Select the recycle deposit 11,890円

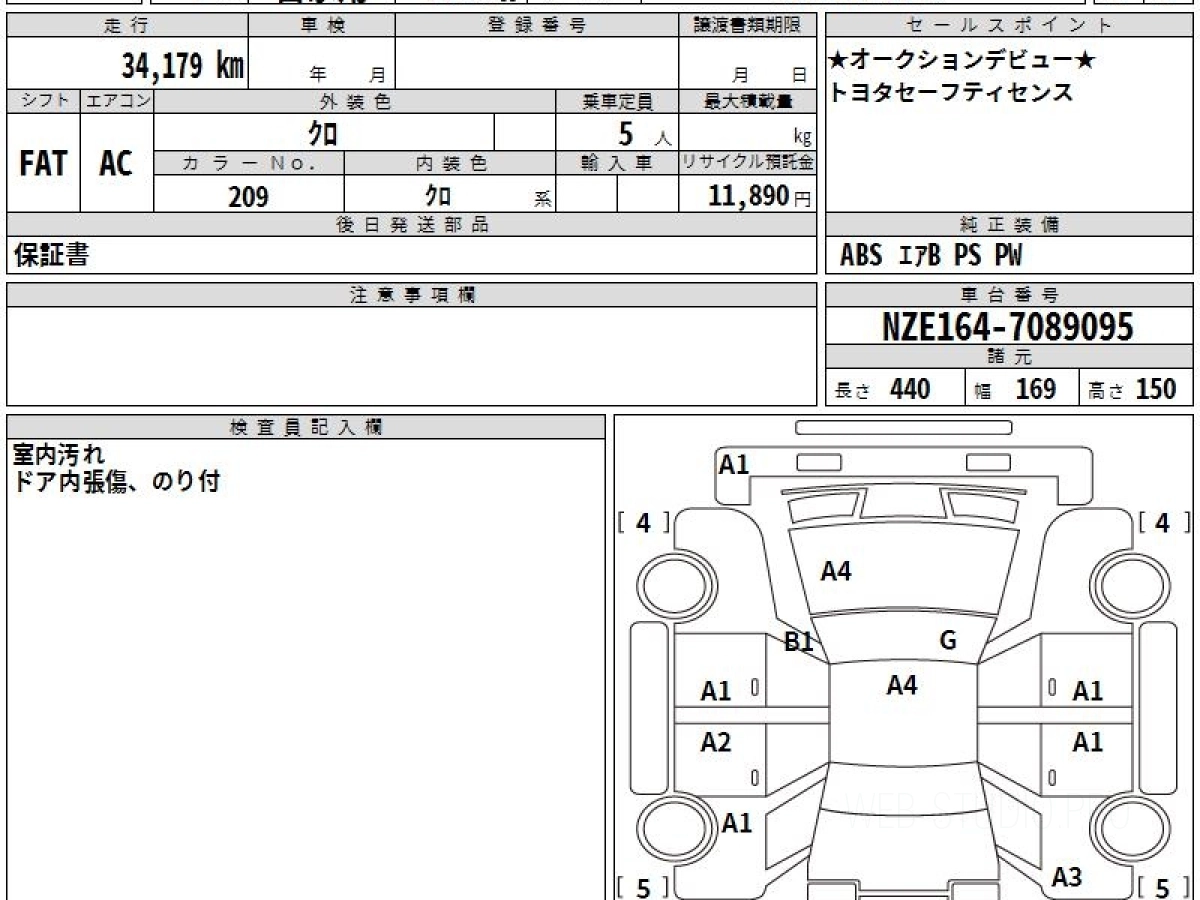pos(760,196)
